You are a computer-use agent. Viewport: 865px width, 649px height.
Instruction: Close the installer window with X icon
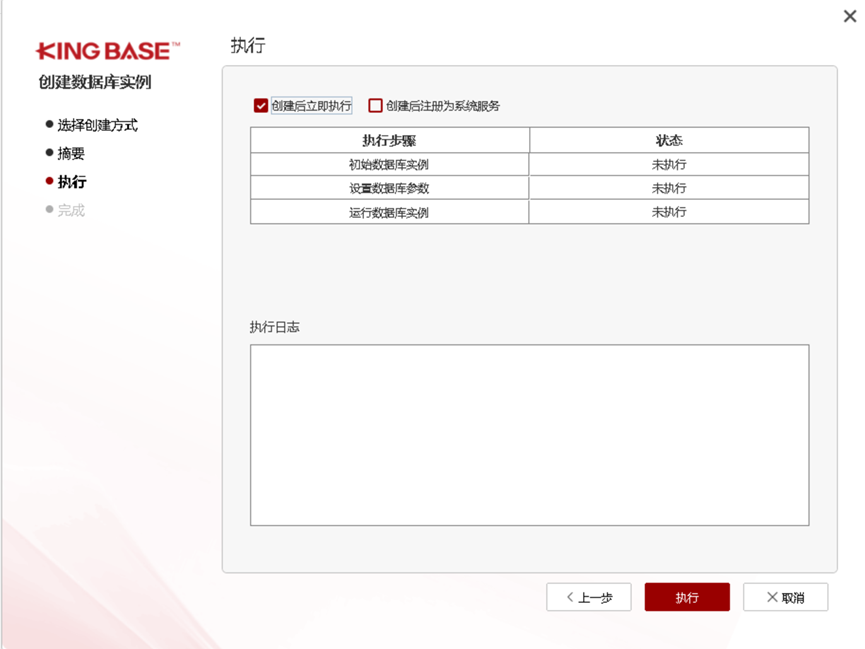pos(850,16)
